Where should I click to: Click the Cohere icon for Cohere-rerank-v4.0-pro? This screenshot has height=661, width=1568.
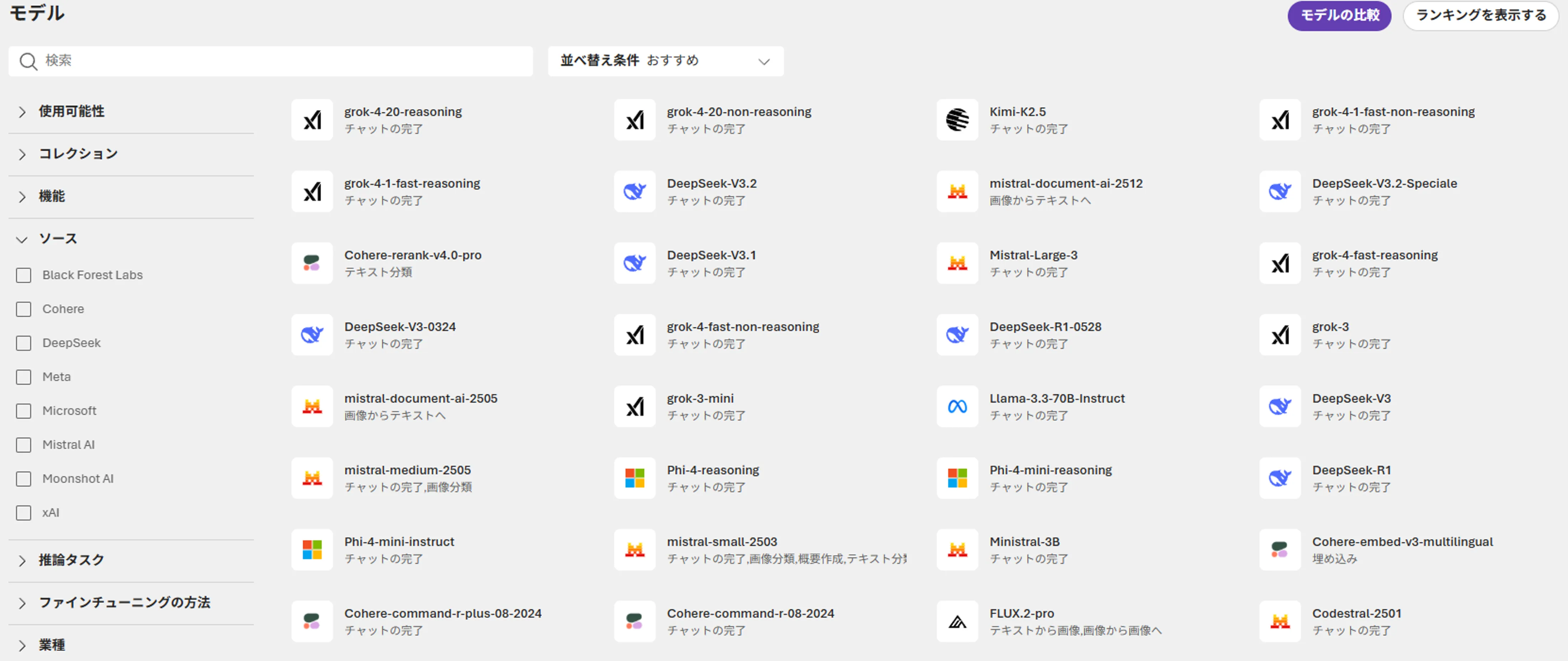click(312, 263)
